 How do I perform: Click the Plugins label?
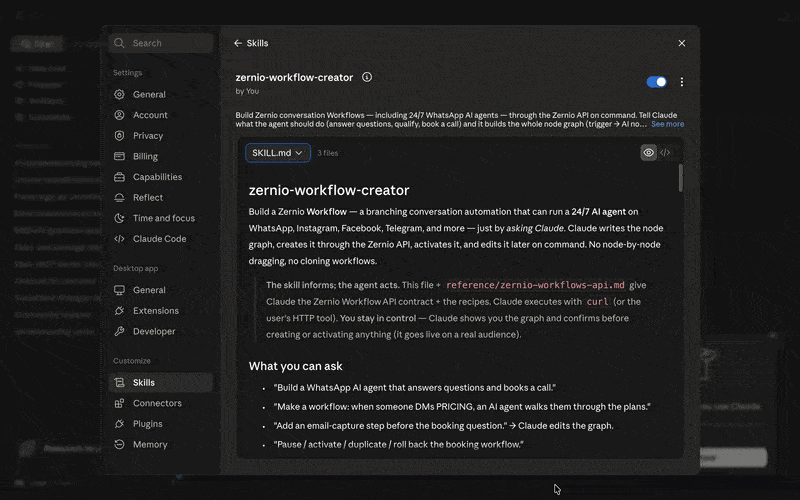click(x=147, y=424)
